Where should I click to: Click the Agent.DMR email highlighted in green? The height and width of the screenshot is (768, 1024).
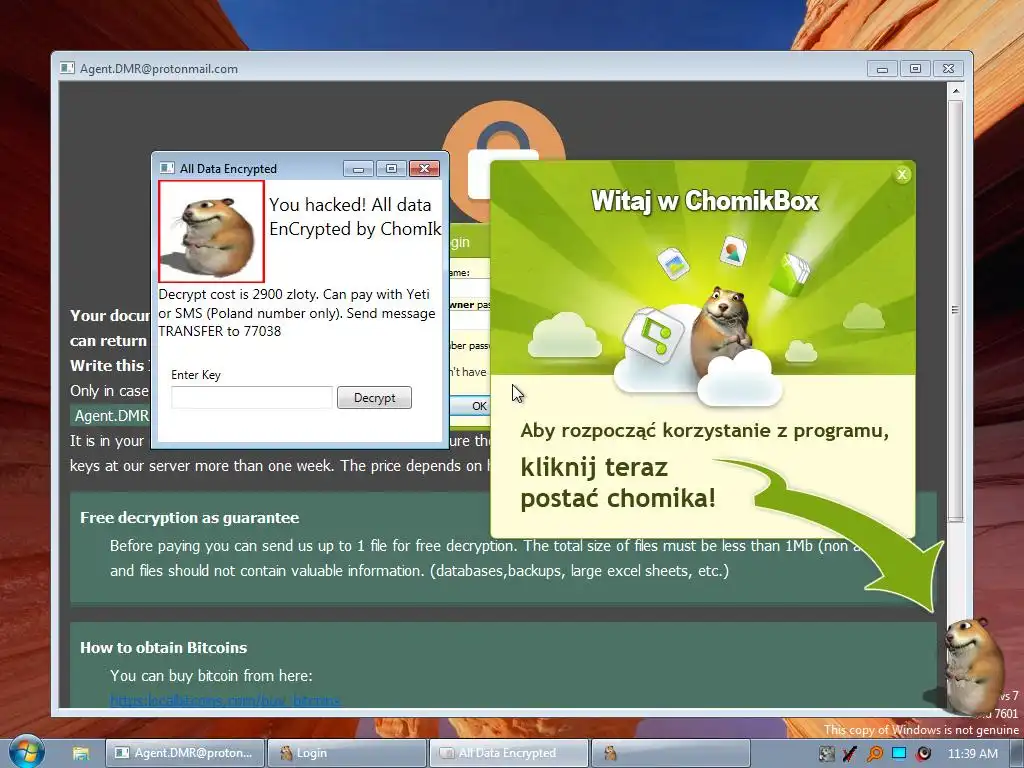[111, 415]
